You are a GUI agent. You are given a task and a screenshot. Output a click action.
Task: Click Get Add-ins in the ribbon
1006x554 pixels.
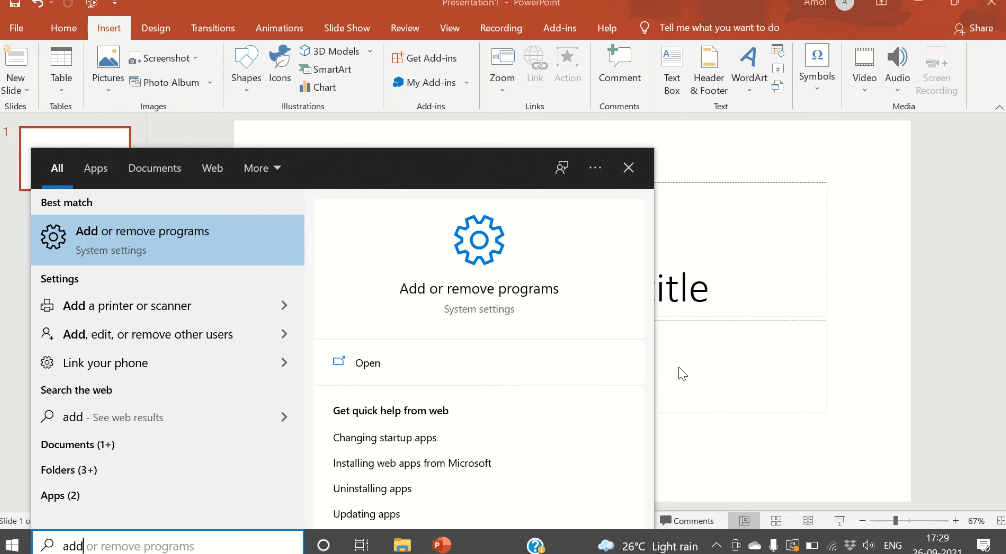coord(424,58)
